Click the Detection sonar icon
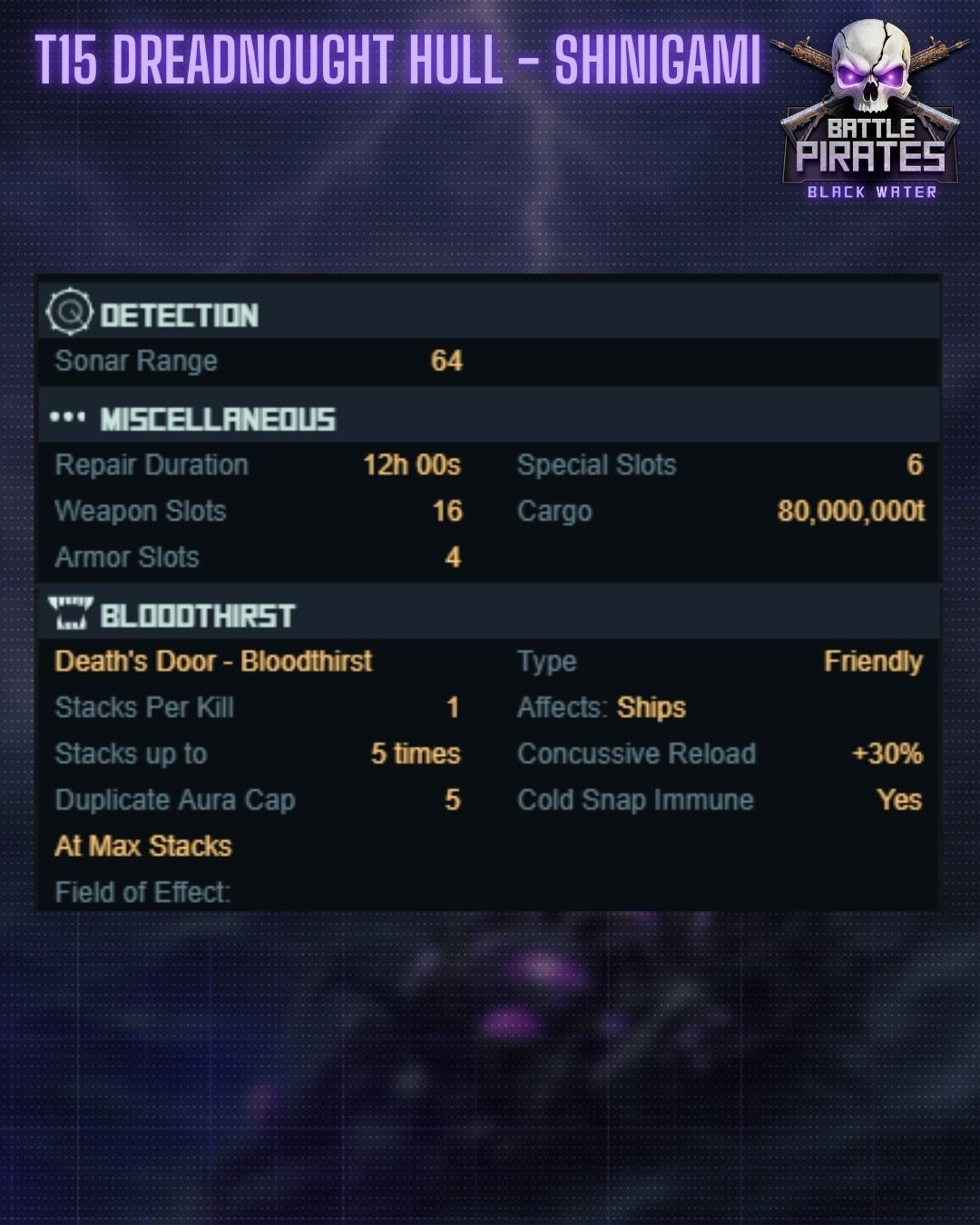 click(69, 313)
